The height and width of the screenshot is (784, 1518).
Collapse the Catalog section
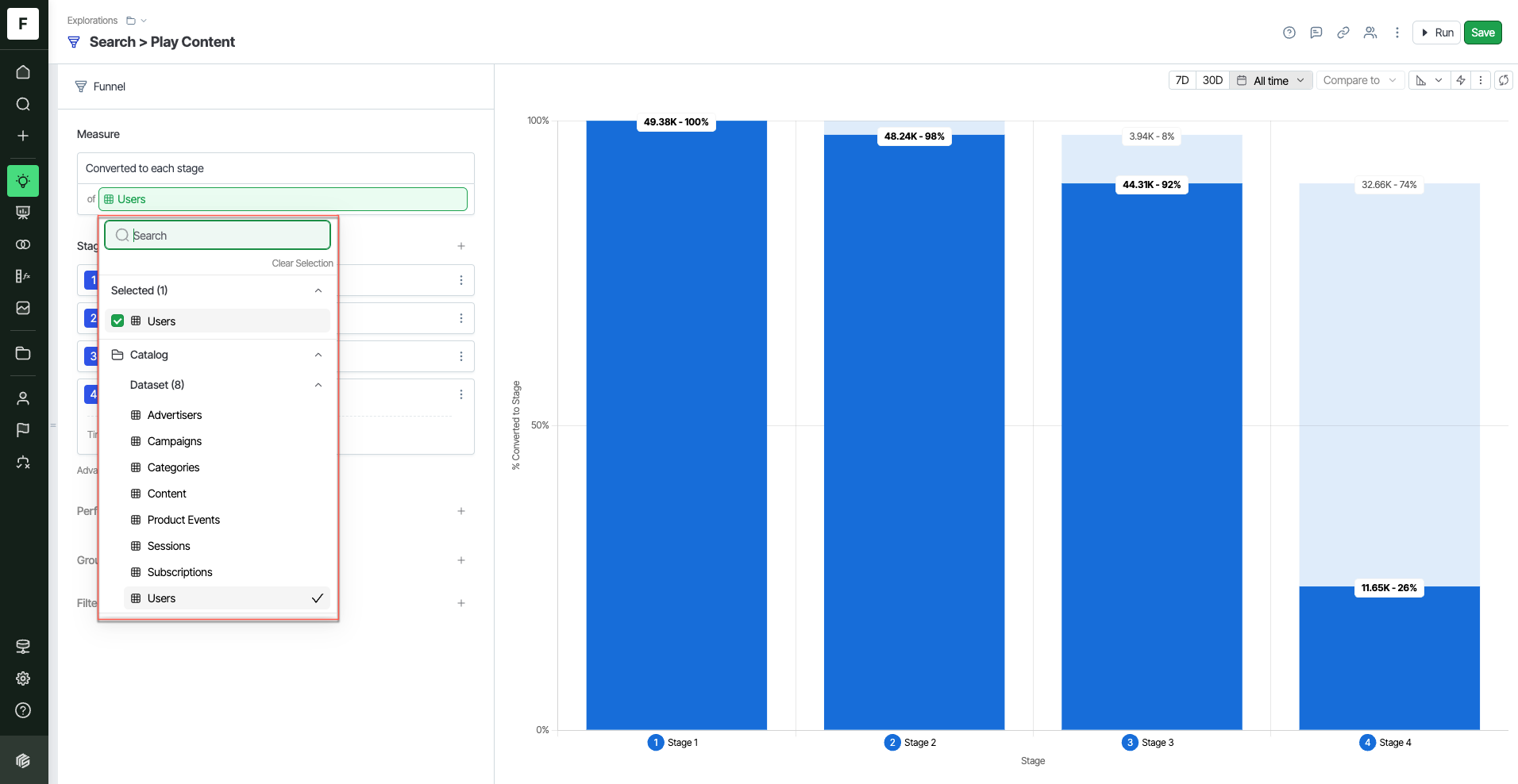tap(318, 355)
